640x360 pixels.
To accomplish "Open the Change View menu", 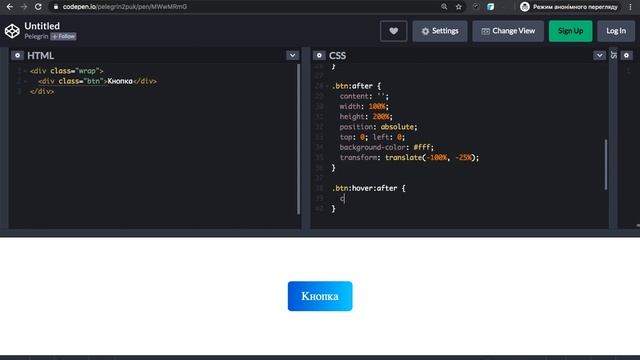I will point(508,31).
